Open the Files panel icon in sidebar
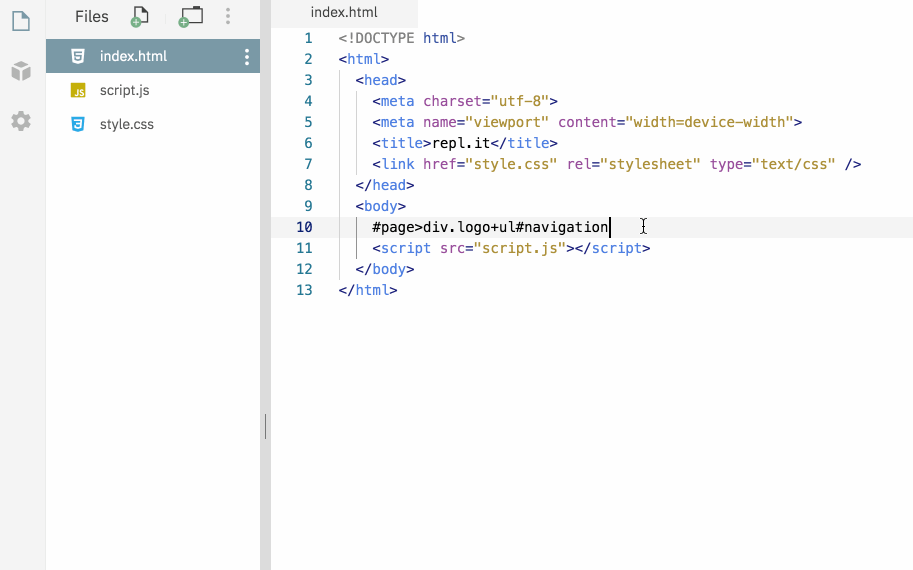Image resolution: width=913 pixels, height=570 pixels. pos(21,21)
